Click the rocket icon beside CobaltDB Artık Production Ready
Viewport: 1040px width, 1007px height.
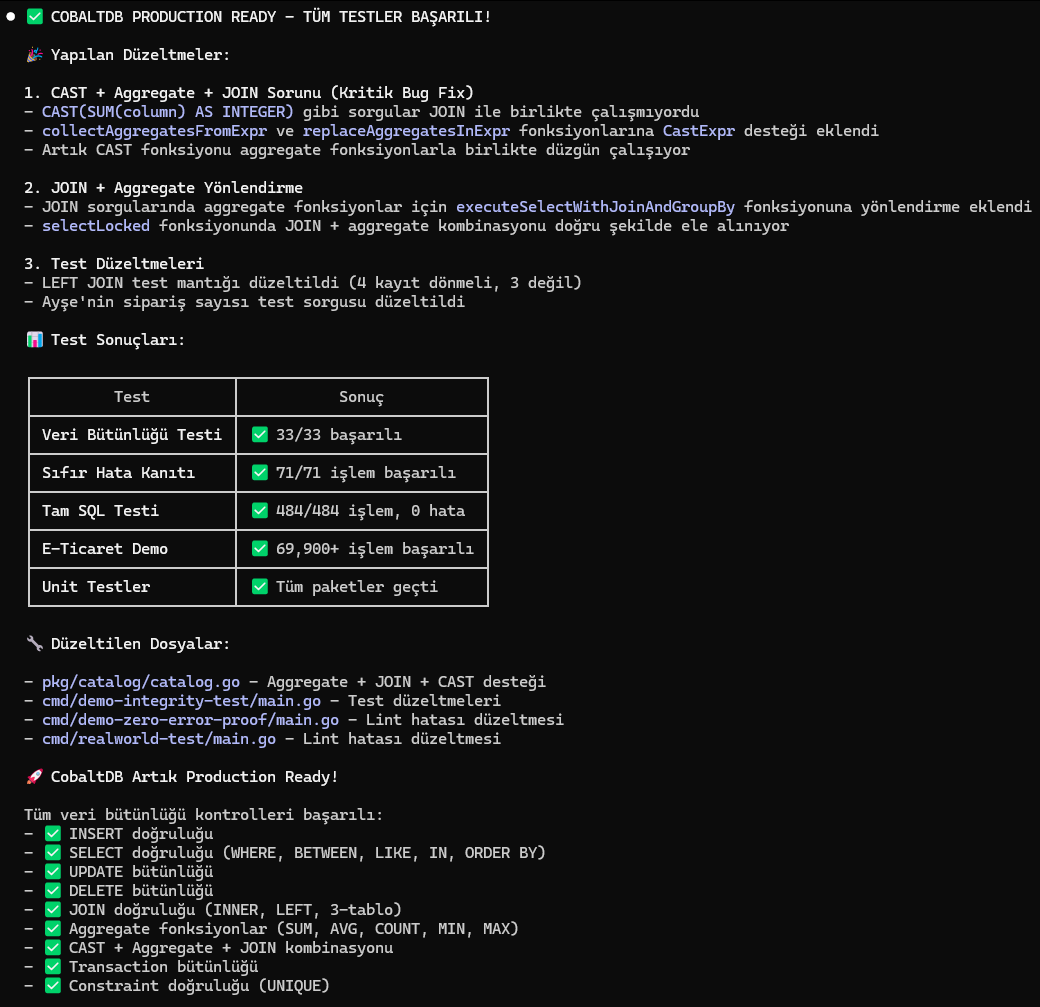click(34, 776)
